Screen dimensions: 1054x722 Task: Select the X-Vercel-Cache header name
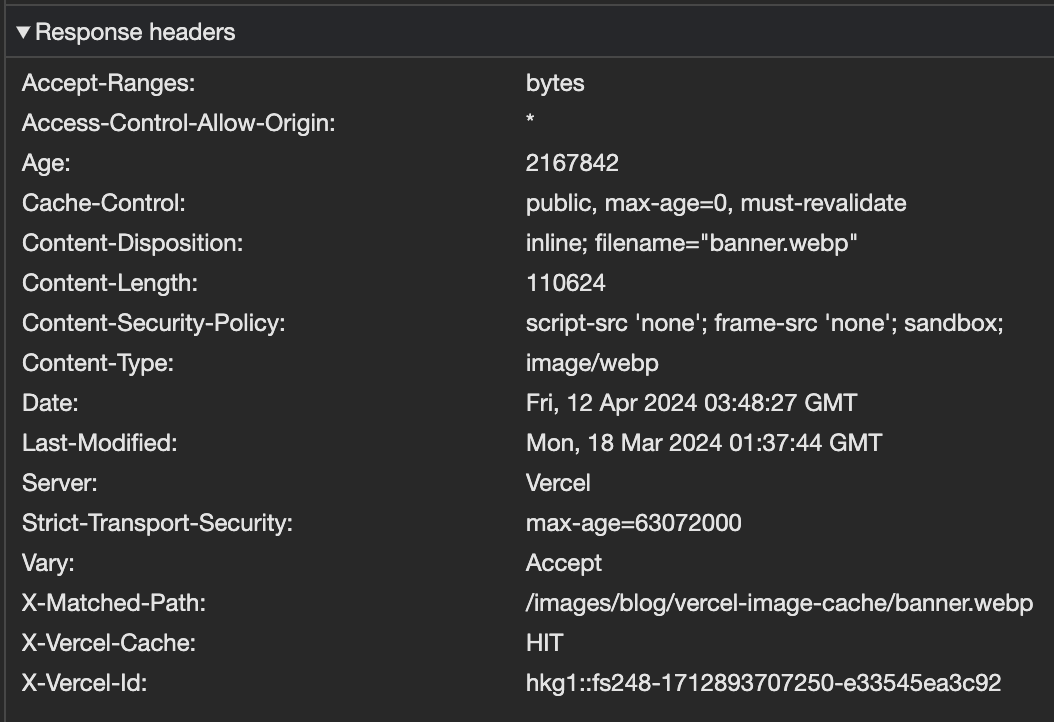click(108, 643)
